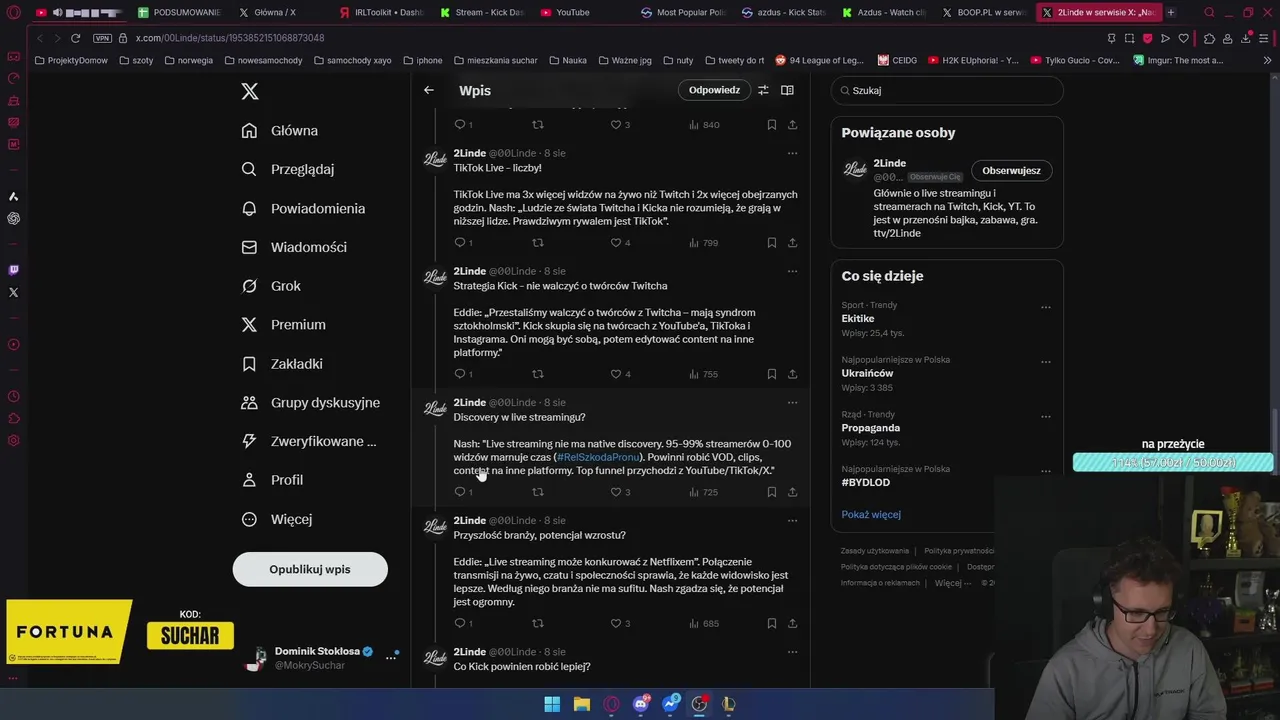The height and width of the screenshot is (720, 1280).
Task: Open the Premium item in the sidebar
Action: point(285,325)
